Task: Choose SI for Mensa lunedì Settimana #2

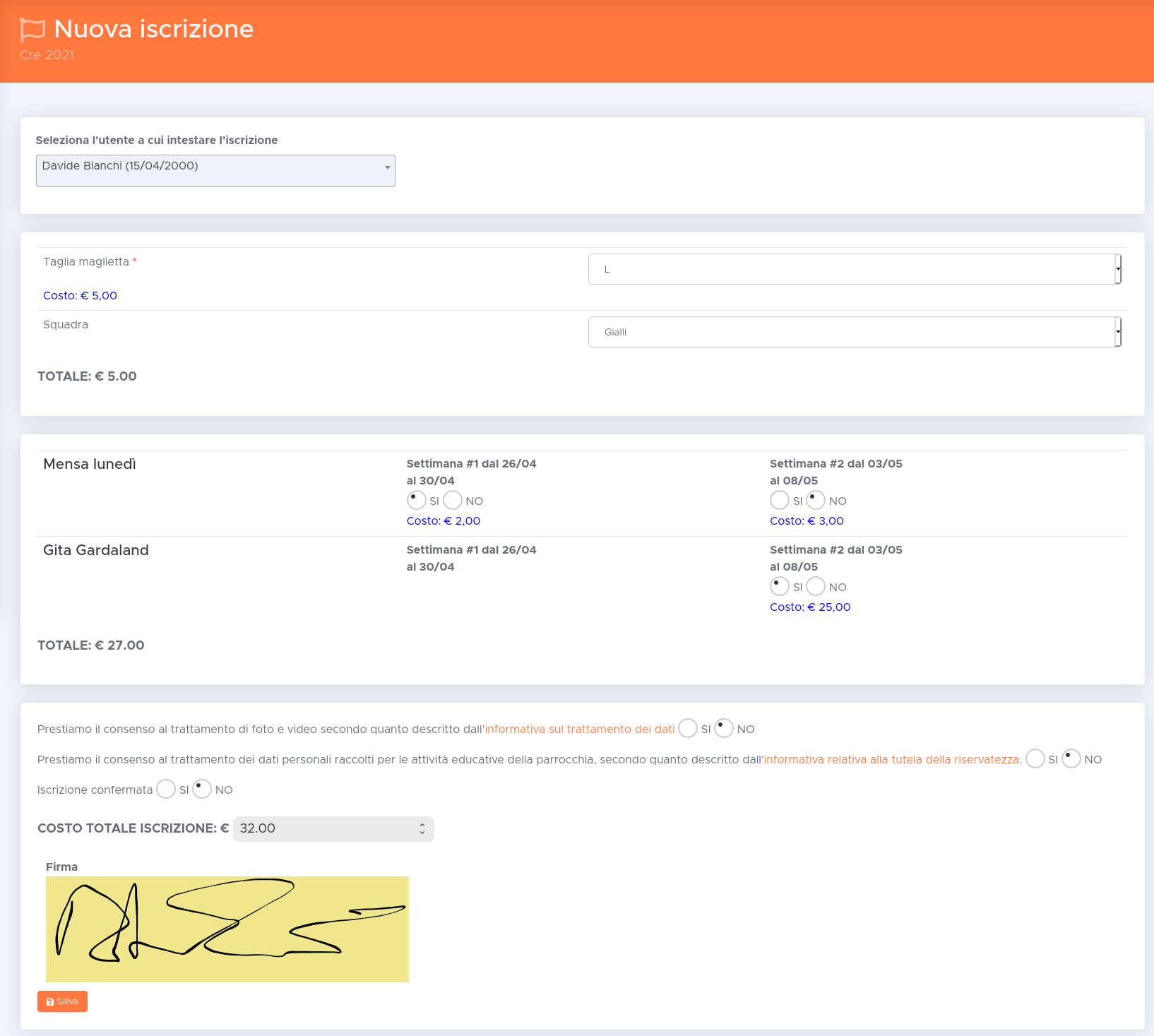Action: tap(780, 500)
